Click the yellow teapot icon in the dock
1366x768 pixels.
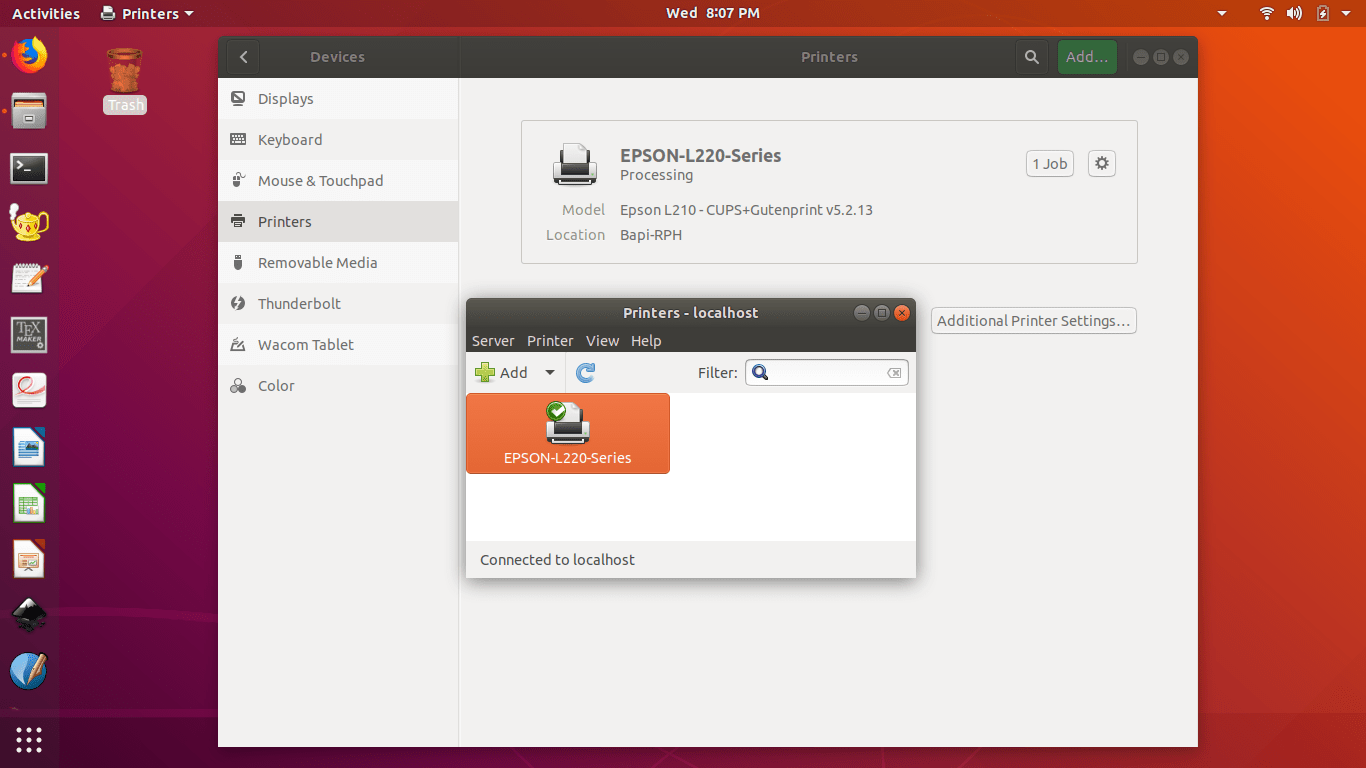[29, 223]
